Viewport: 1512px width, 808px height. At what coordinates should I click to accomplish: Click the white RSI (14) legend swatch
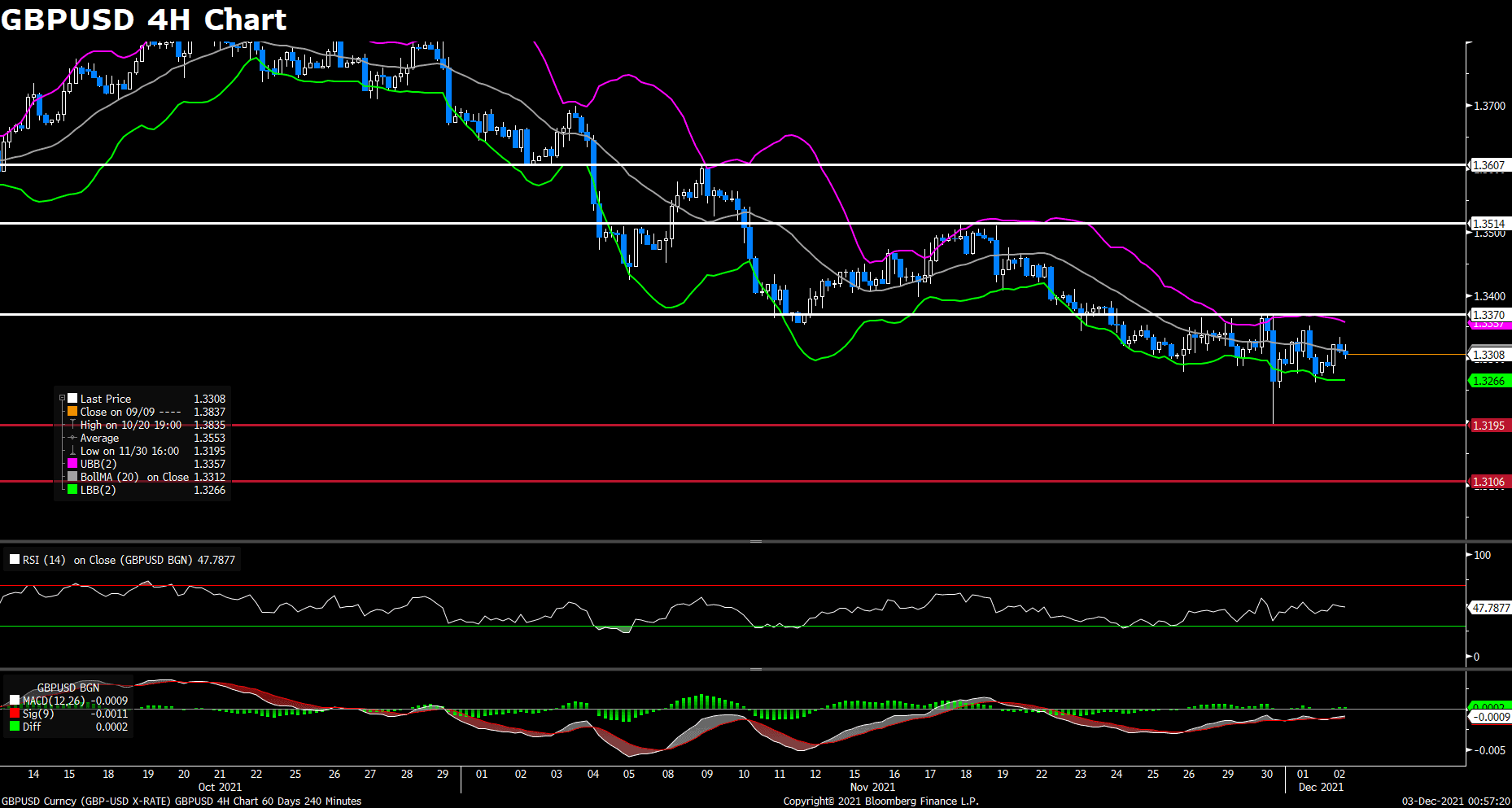(15, 559)
